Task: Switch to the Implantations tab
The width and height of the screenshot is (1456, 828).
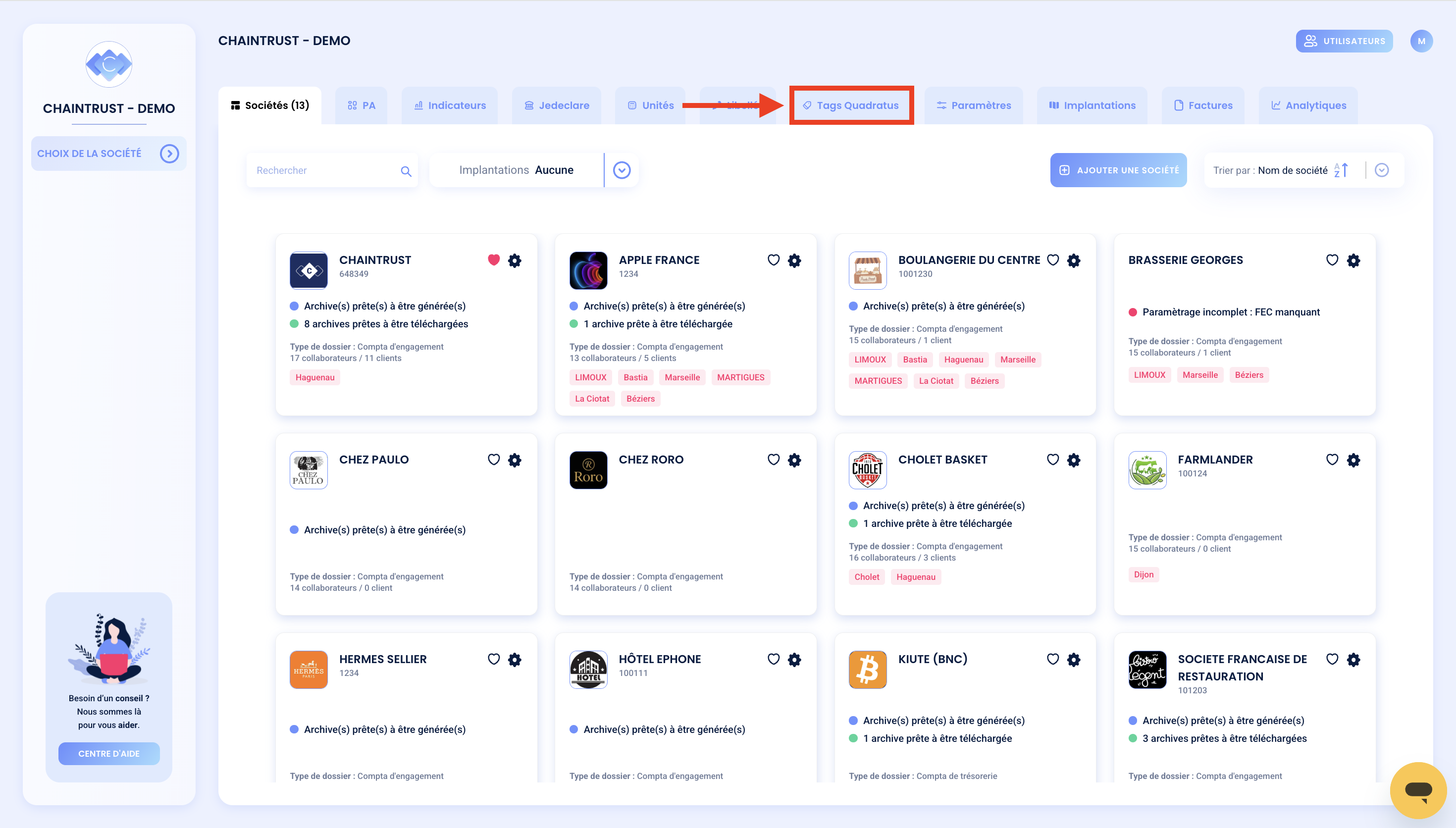Action: (1092, 105)
